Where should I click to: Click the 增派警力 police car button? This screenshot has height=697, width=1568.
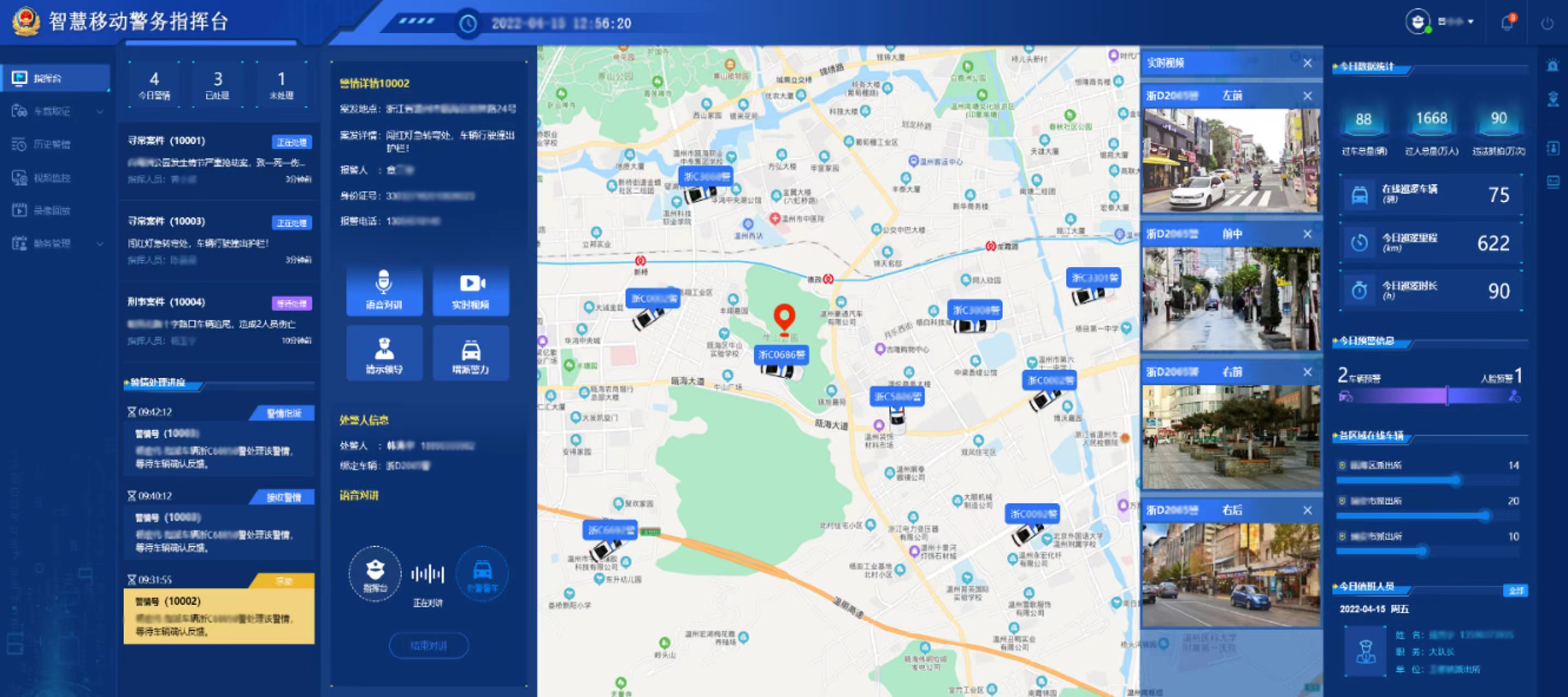(x=470, y=354)
